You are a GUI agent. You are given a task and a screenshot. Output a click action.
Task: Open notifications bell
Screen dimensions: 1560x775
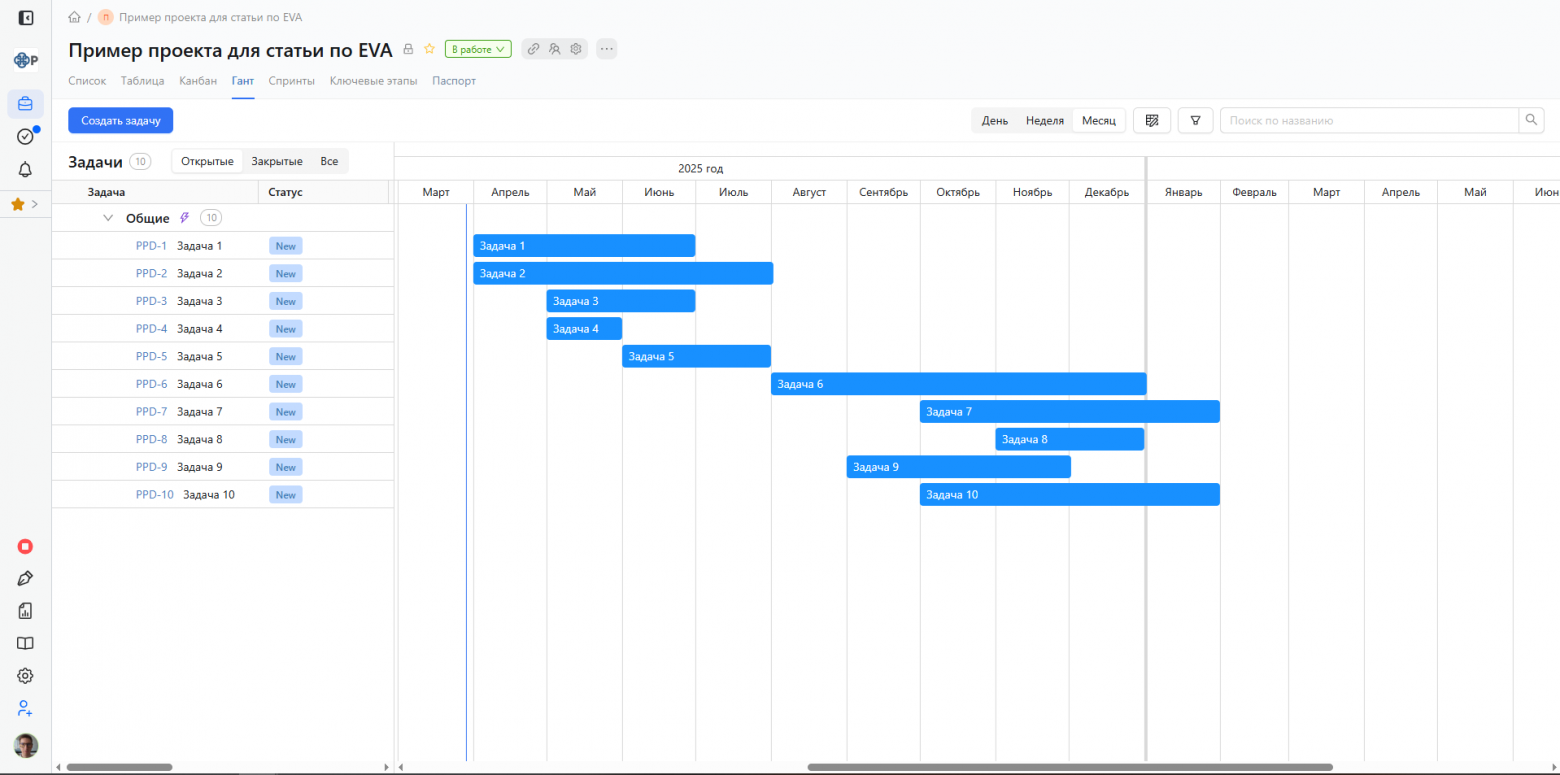[x=26, y=170]
